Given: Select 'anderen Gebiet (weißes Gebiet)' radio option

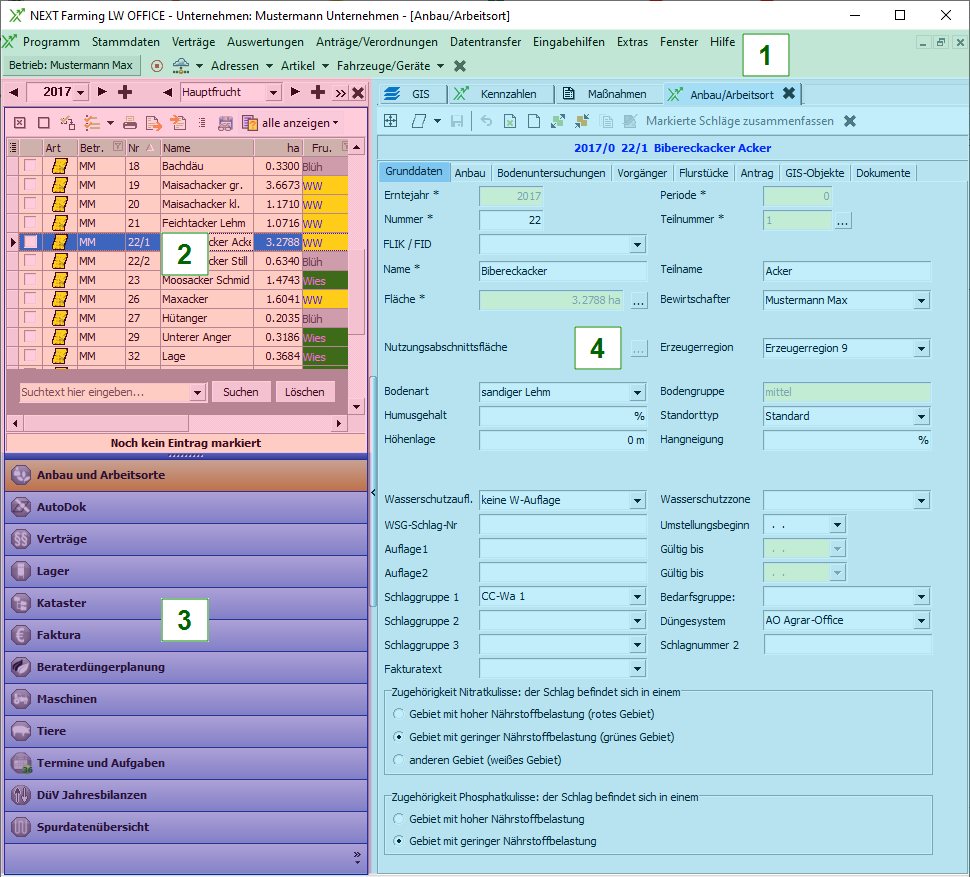Looking at the screenshot, I should click(400, 760).
